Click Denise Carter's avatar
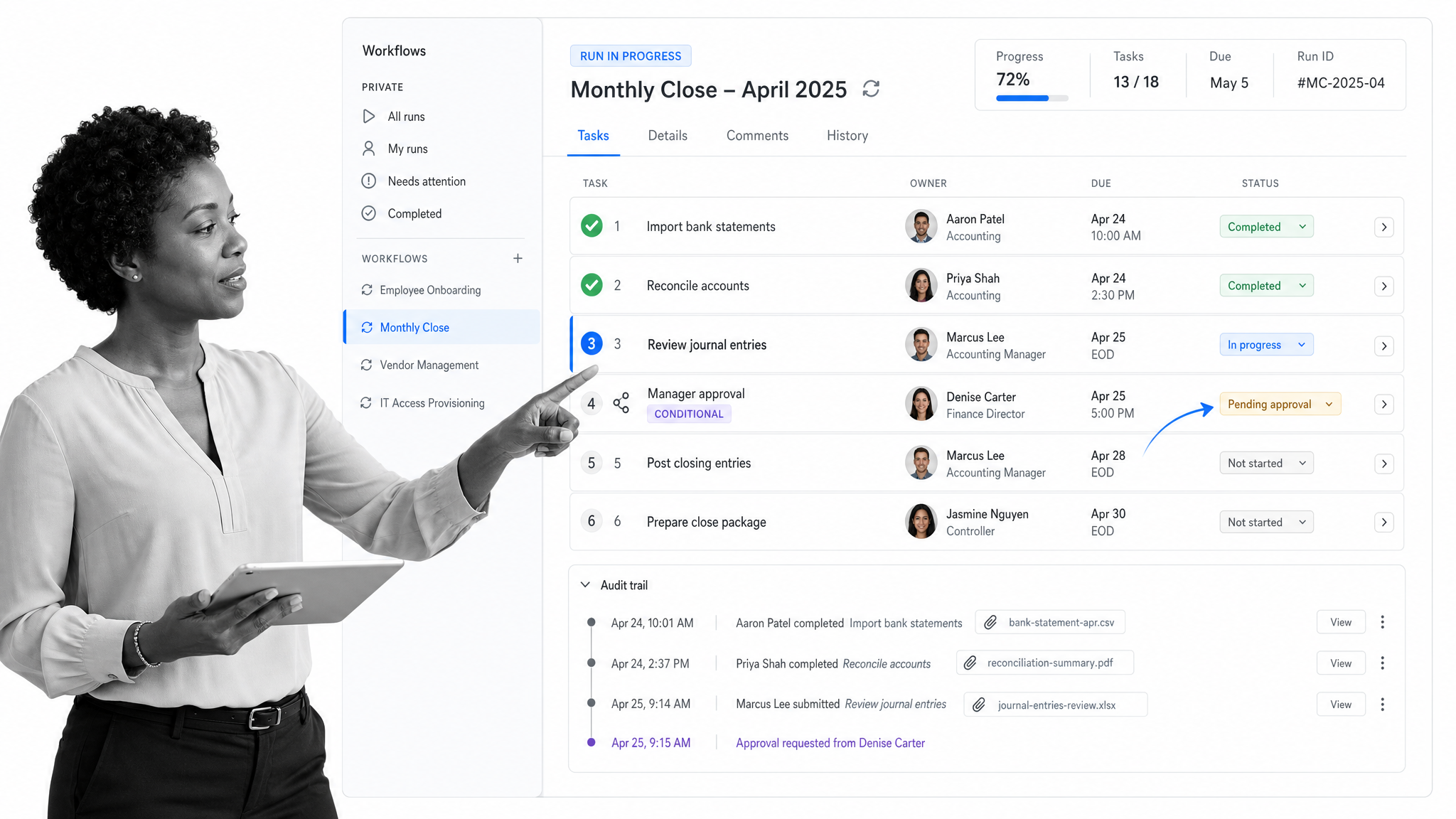 pos(921,404)
